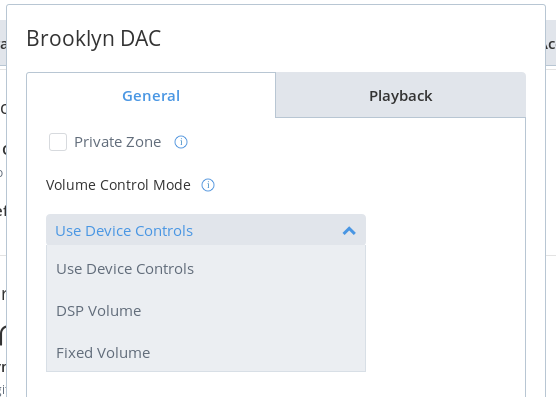Switch to the Playback tab
This screenshot has width=556, height=397.
click(401, 96)
